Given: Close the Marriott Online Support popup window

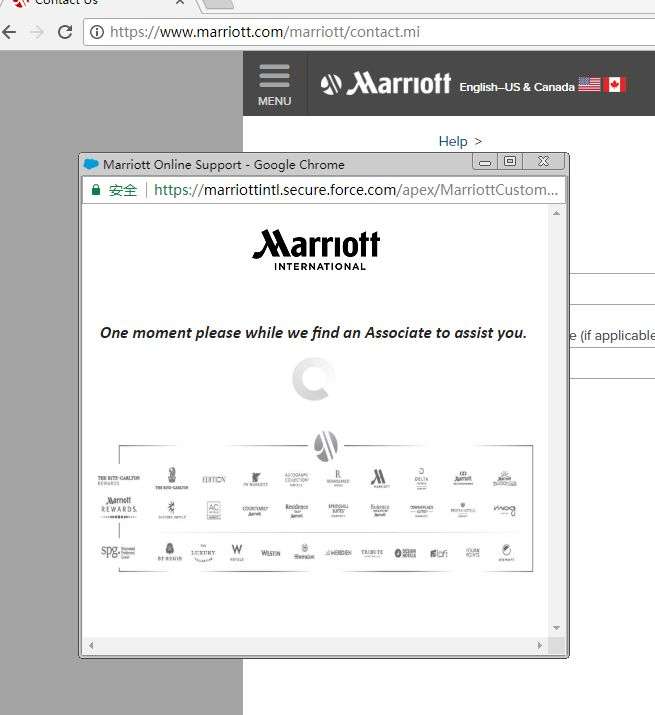Looking at the screenshot, I should click(543, 161).
